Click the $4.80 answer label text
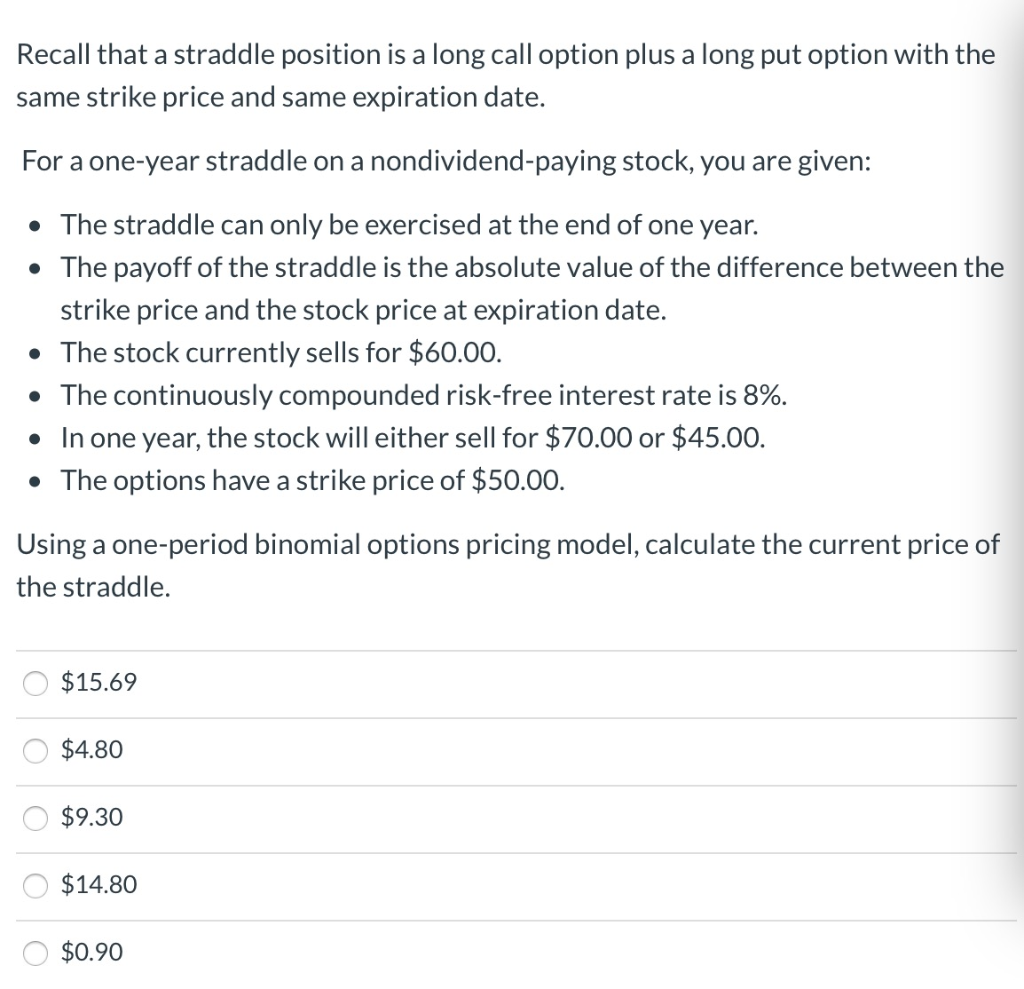This screenshot has height=989, width=1024. (x=90, y=750)
